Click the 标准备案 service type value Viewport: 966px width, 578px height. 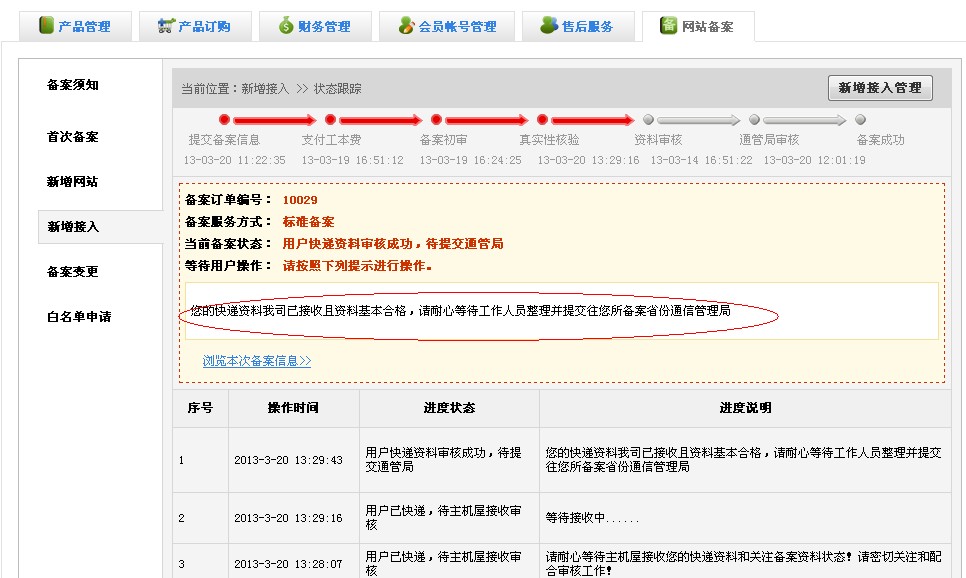click(308, 222)
